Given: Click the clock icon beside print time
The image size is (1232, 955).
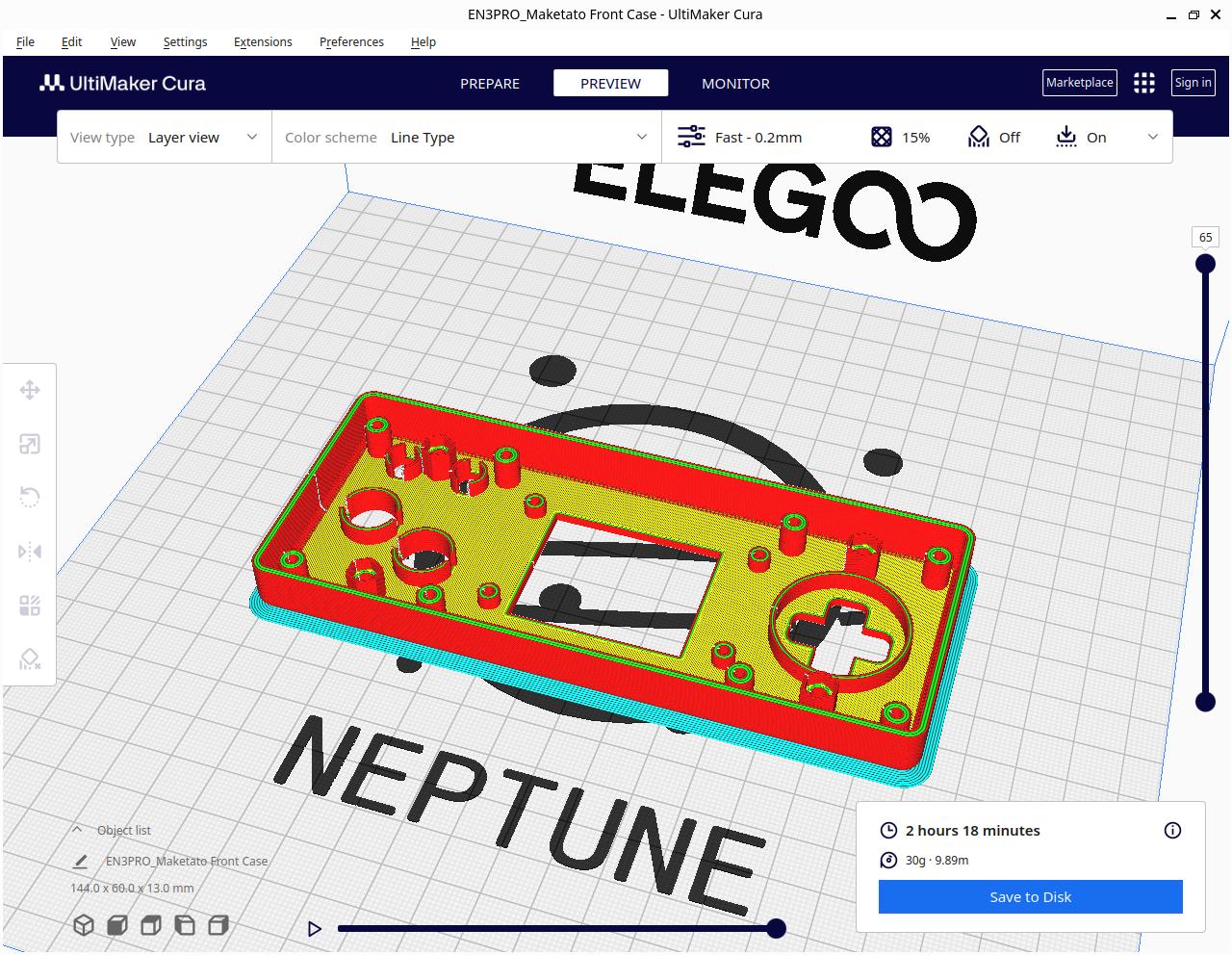Looking at the screenshot, I should tap(888, 830).
